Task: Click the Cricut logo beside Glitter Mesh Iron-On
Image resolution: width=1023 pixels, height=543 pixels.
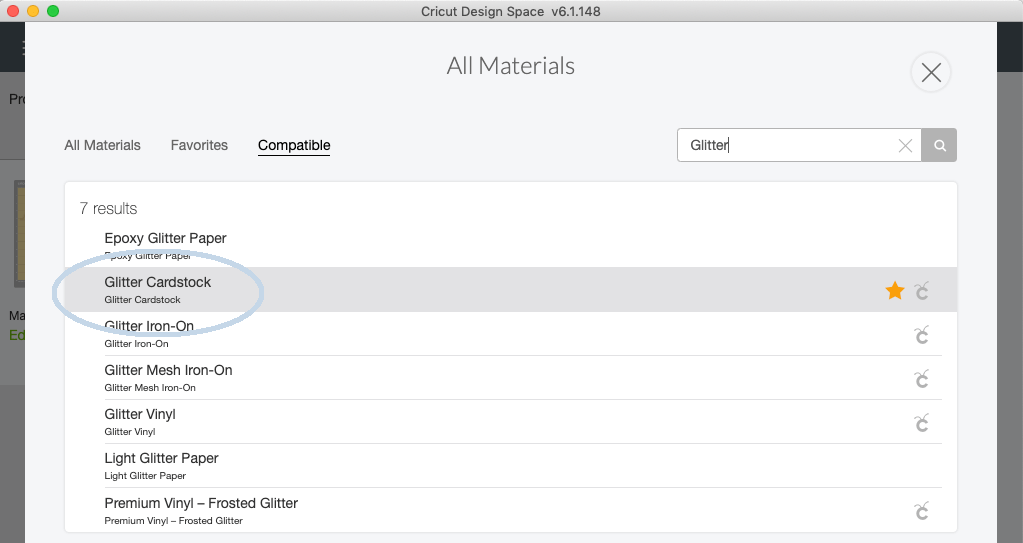Action: (922, 379)
